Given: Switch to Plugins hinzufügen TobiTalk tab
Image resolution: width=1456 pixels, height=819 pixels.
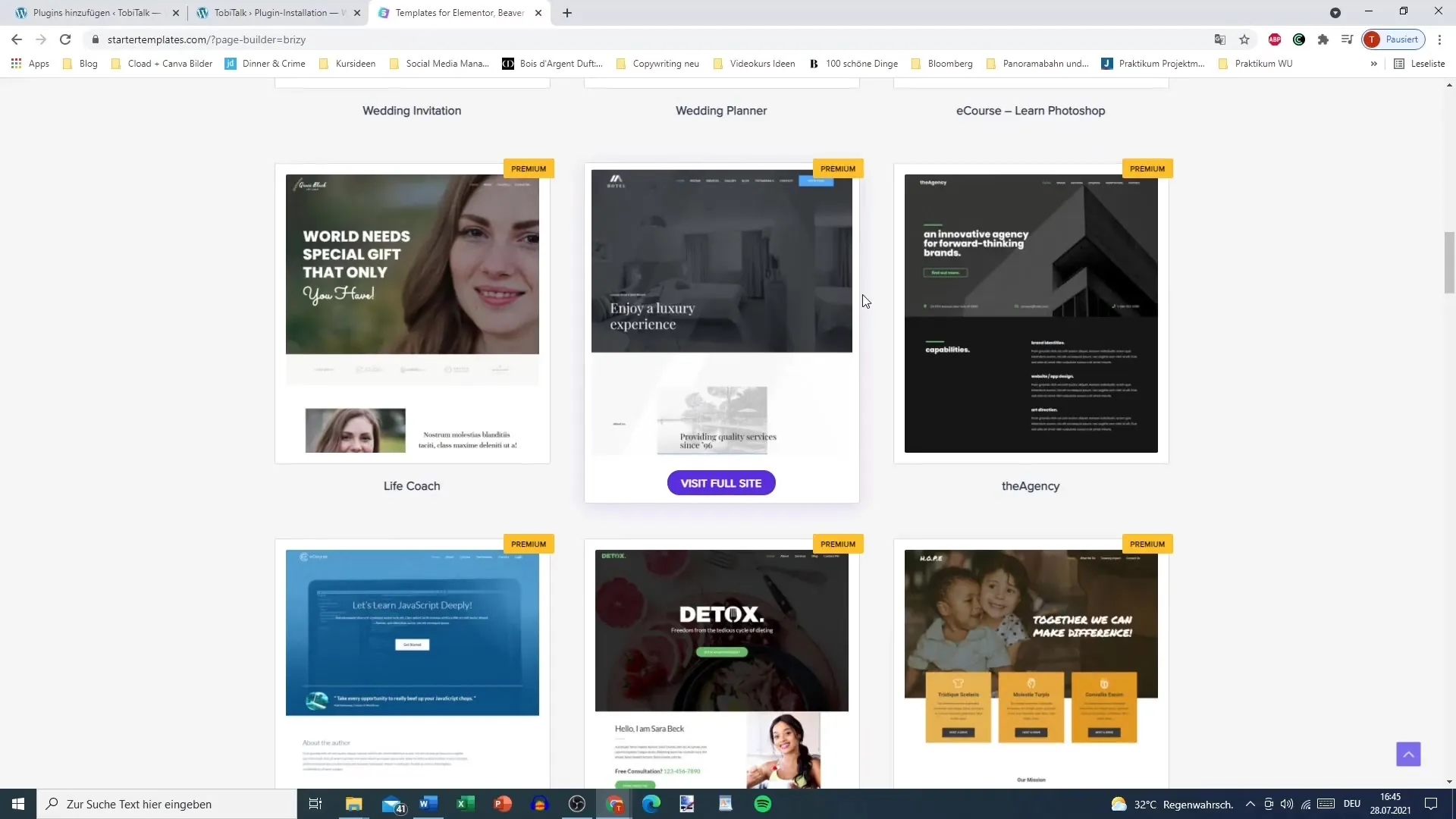Looking at the screenshot, I should tap(95, 13).
